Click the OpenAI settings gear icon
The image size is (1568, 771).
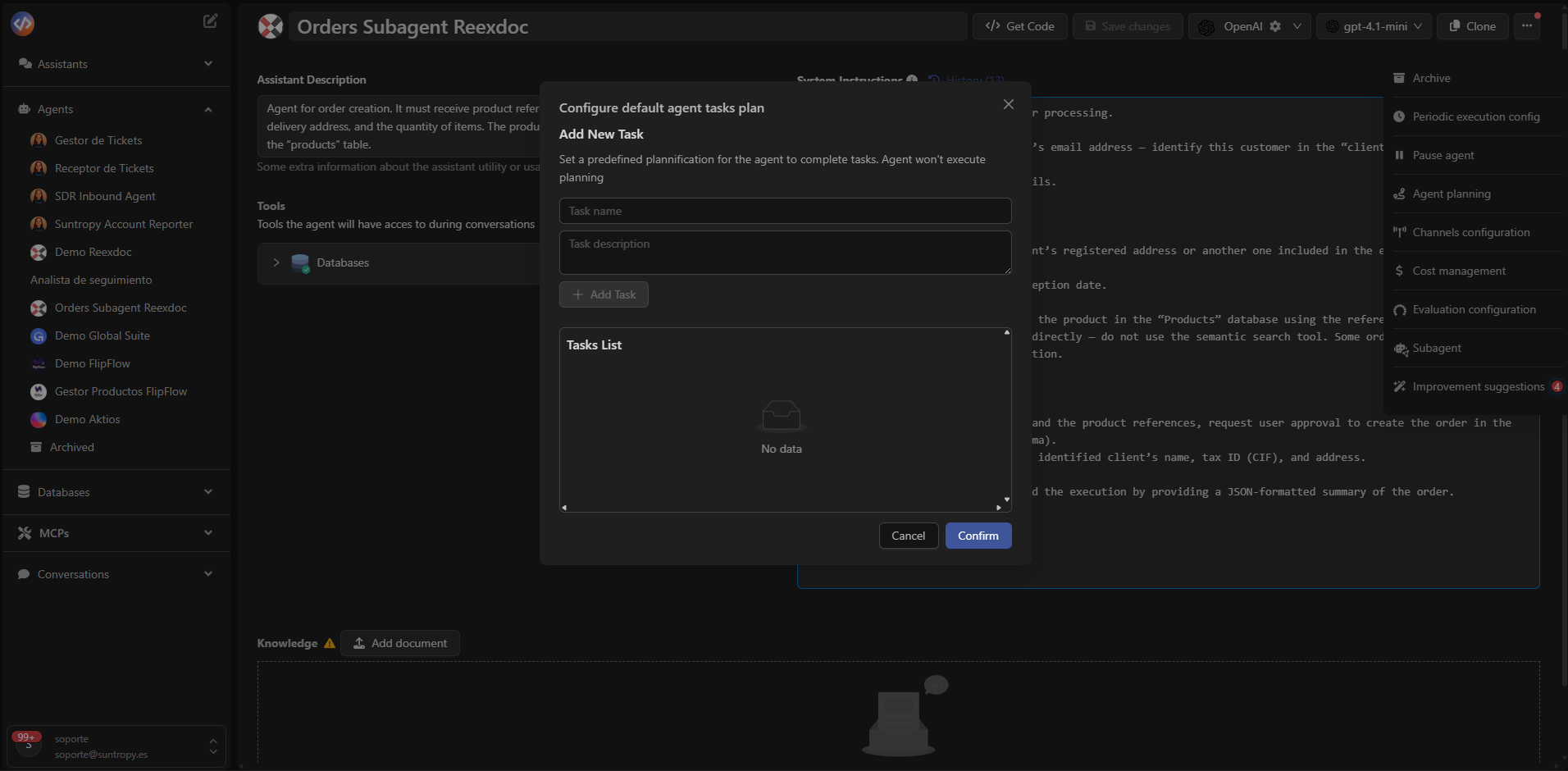tap(1275, 26)
